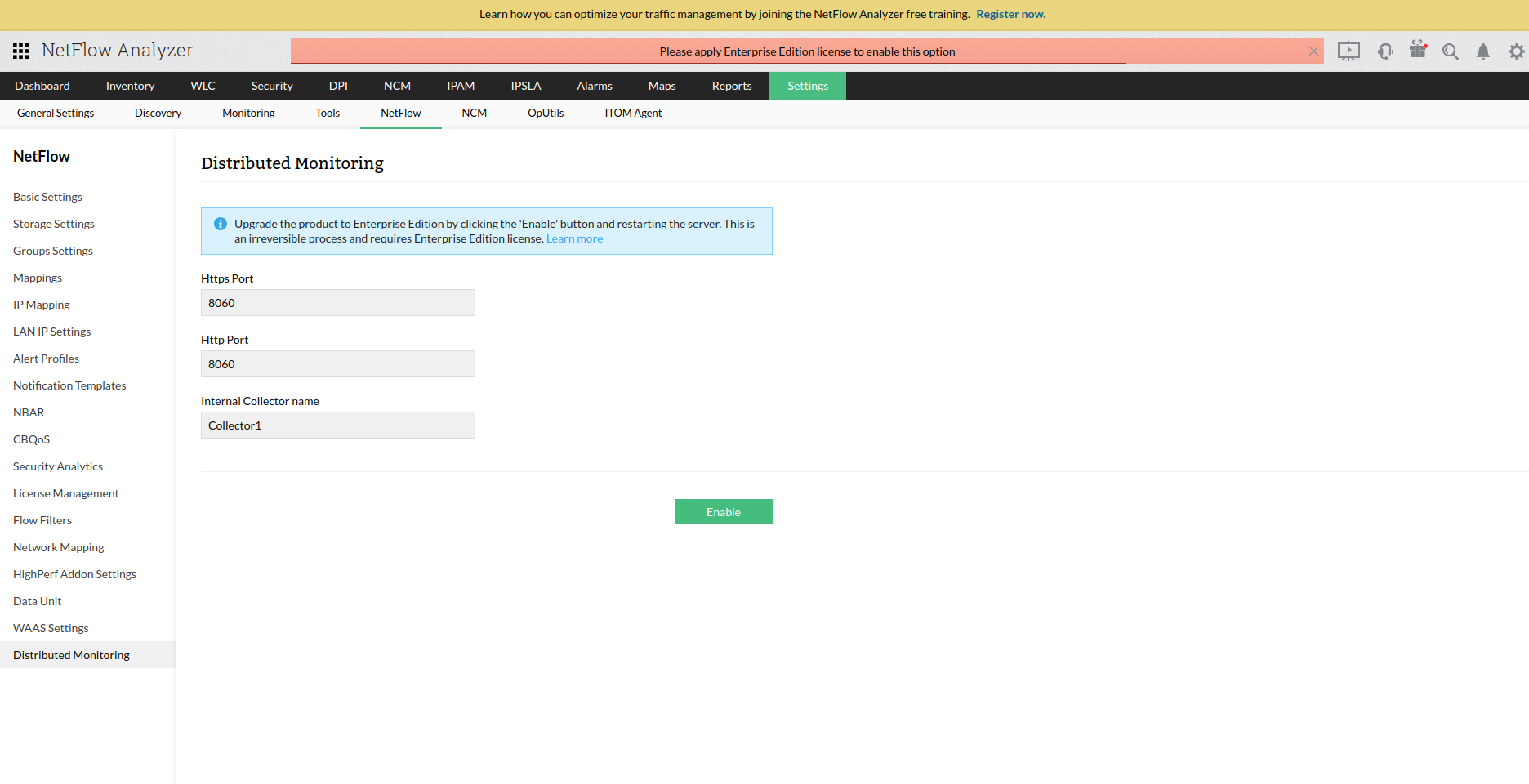Go to Alert Profiles
The image size is (1529, 784).
point(47,359)
